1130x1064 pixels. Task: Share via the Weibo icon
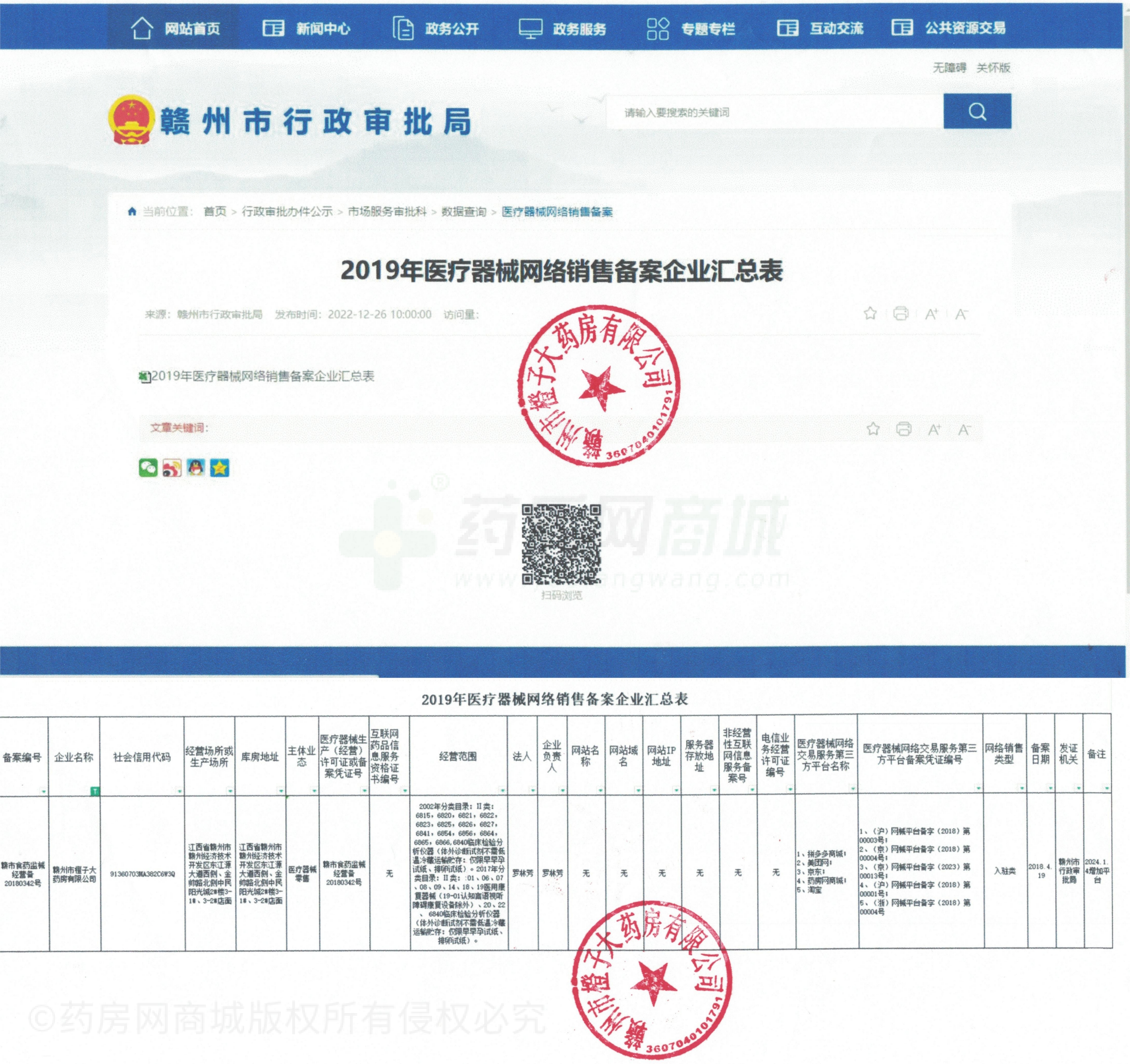172,467
